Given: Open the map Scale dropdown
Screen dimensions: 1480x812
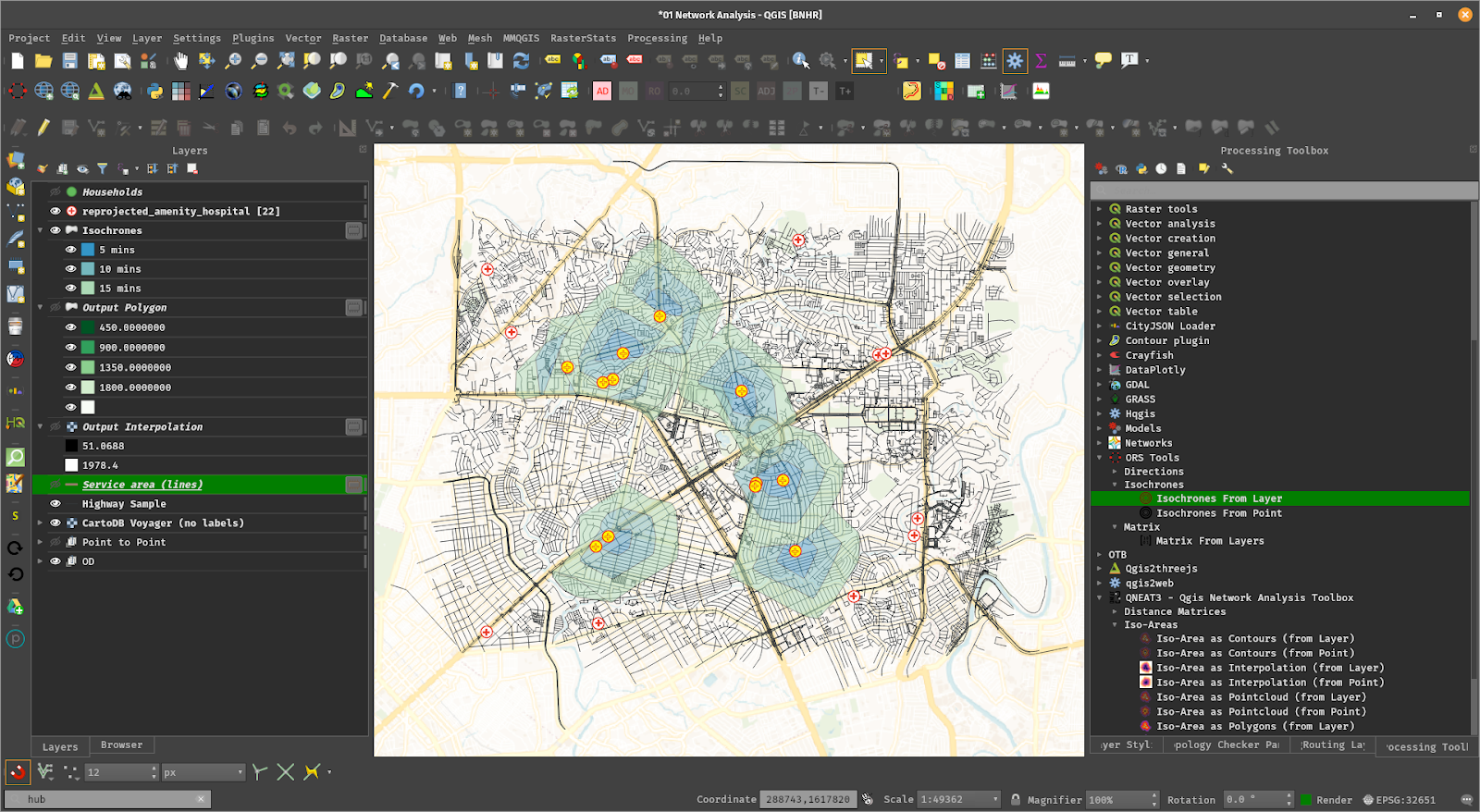Looking at the screenshot, I should point(995,800).
